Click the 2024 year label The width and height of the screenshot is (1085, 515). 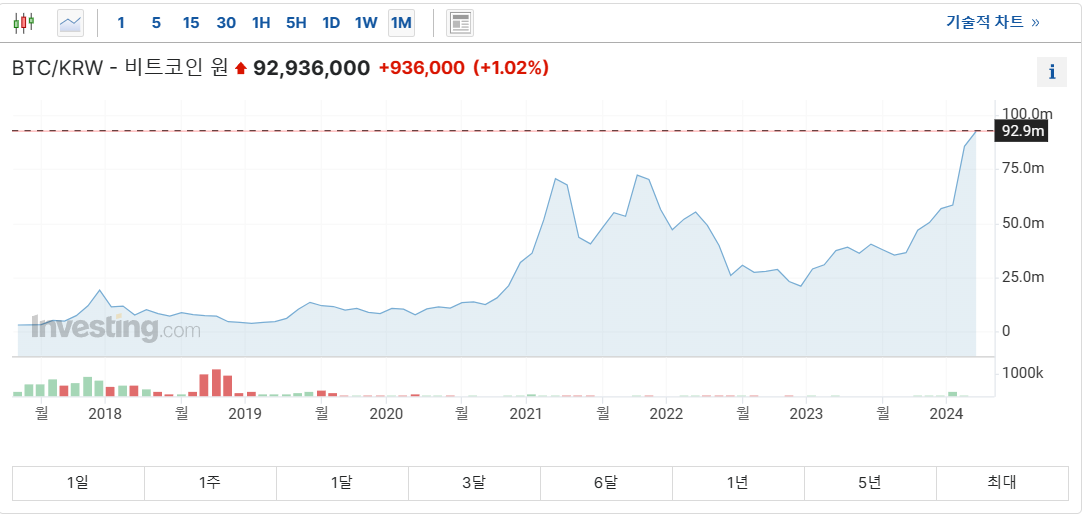(x=946, y=414)
